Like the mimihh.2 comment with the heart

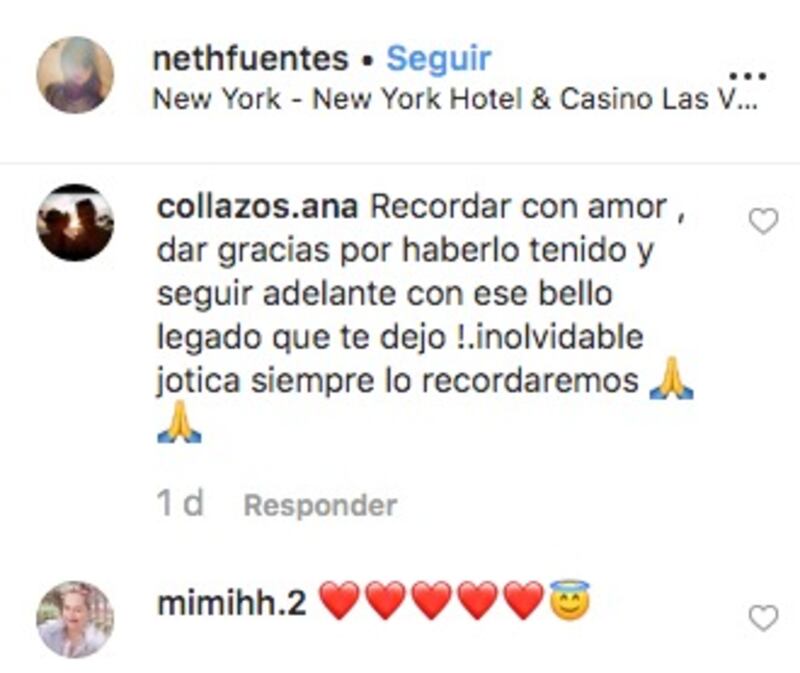tap(763, 617)
